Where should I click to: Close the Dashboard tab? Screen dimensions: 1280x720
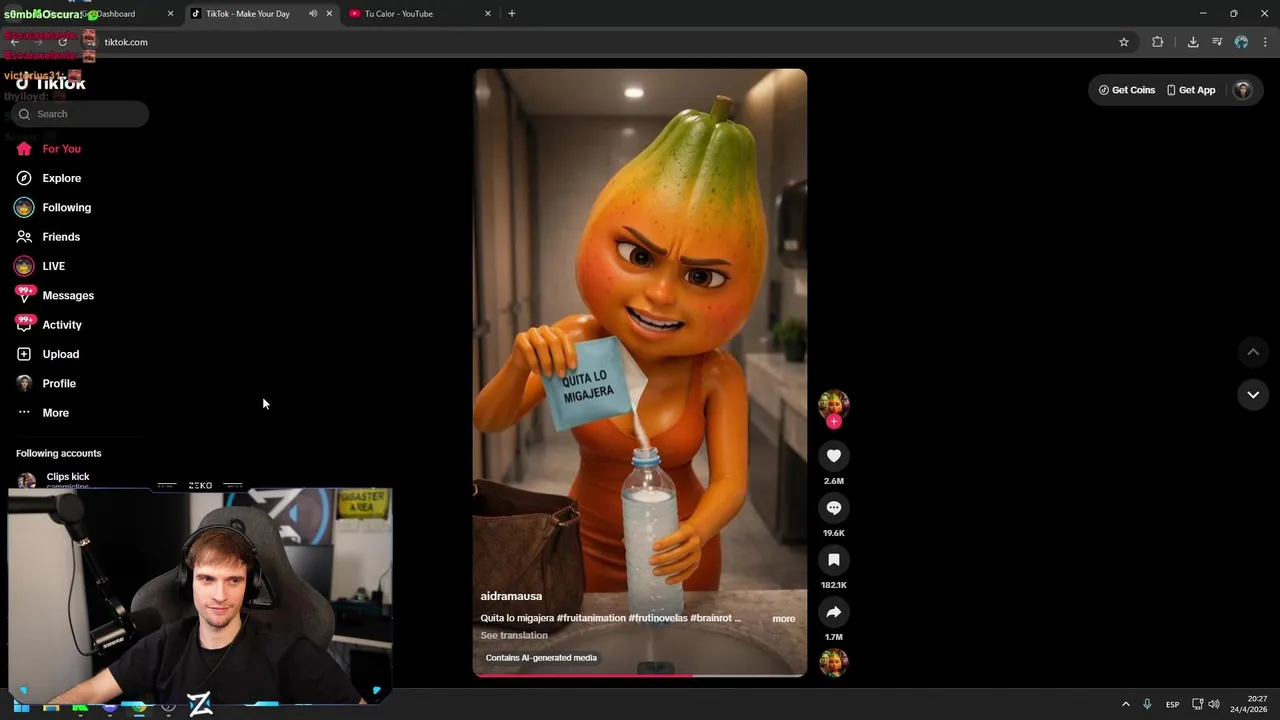coord(170,14)
